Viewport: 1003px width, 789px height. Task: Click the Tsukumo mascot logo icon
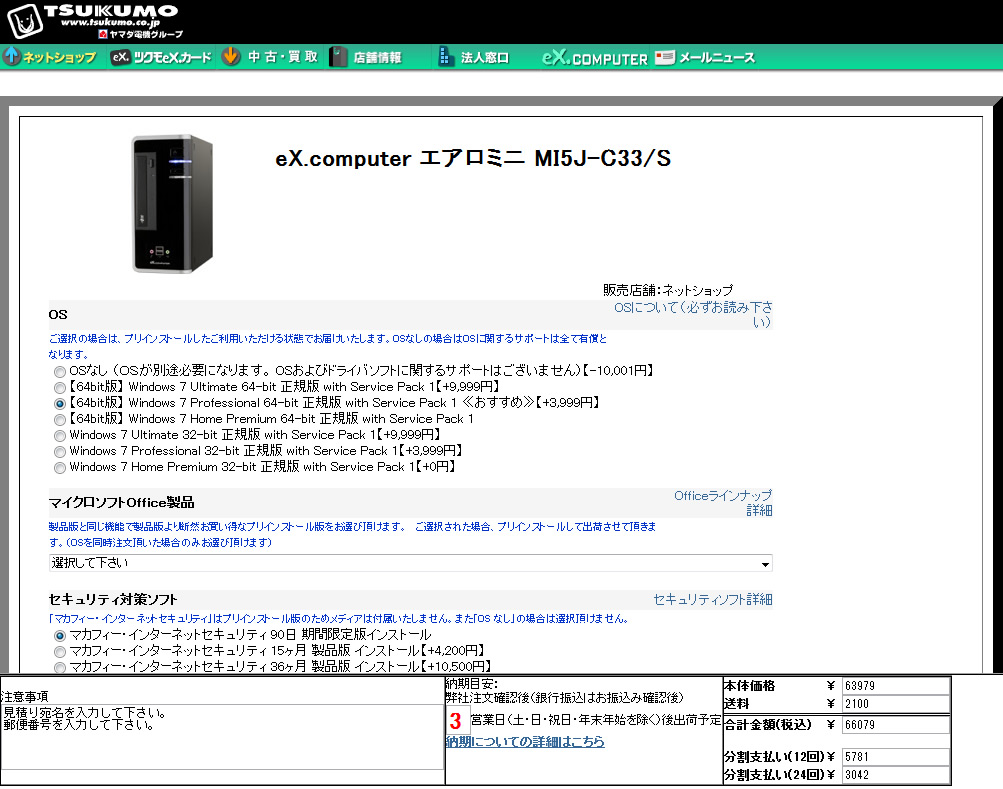click(x=25, y=20)
